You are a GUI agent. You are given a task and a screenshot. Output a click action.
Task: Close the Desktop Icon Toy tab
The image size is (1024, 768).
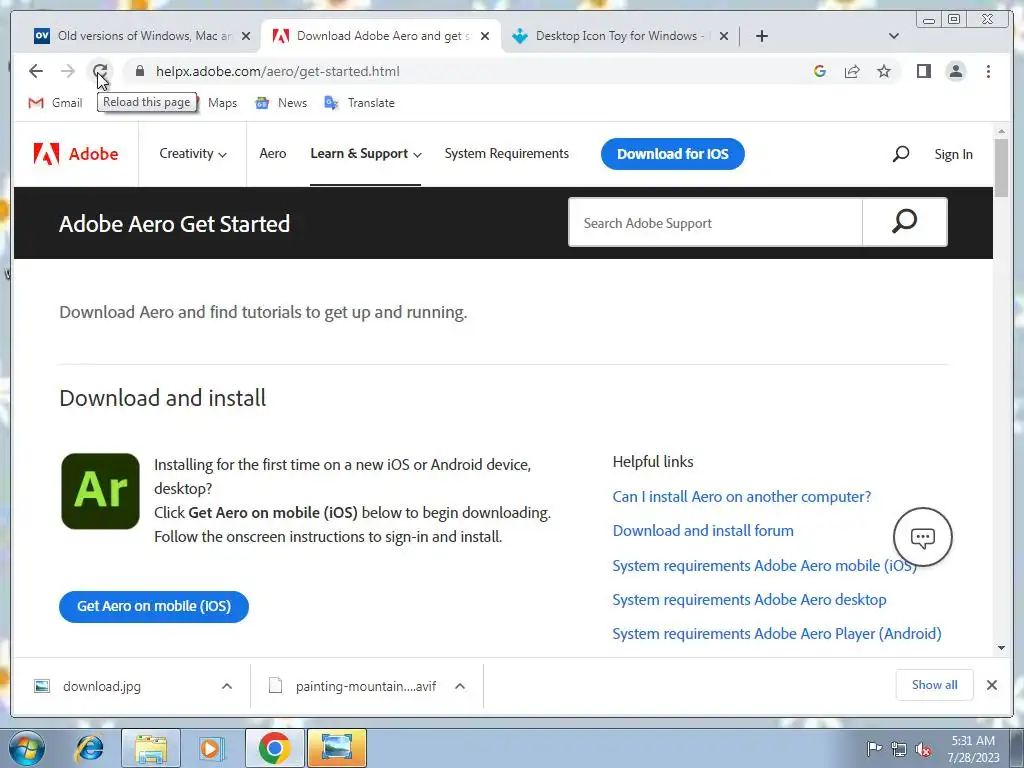click(724, 36)
